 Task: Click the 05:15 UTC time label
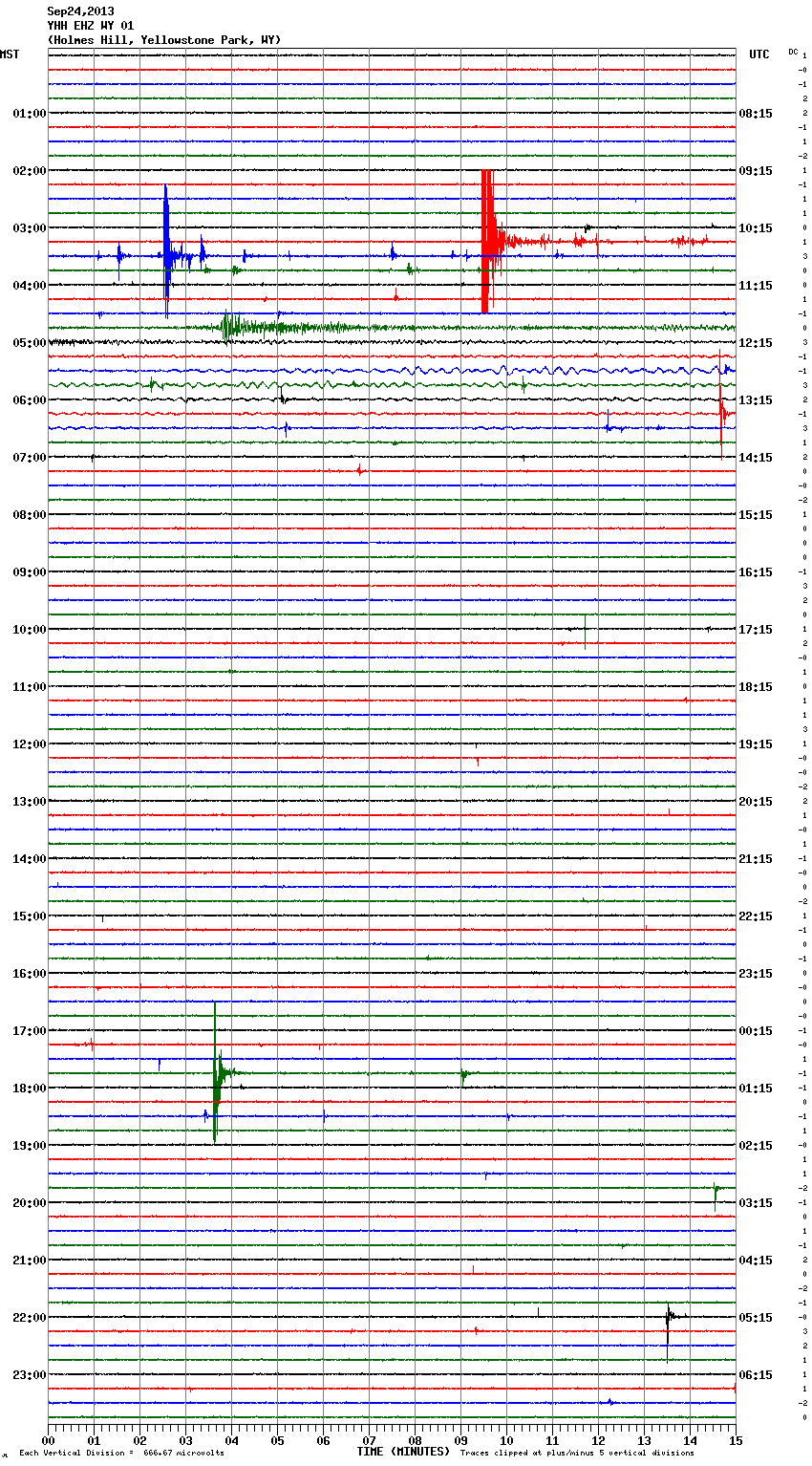[756, 1318]
